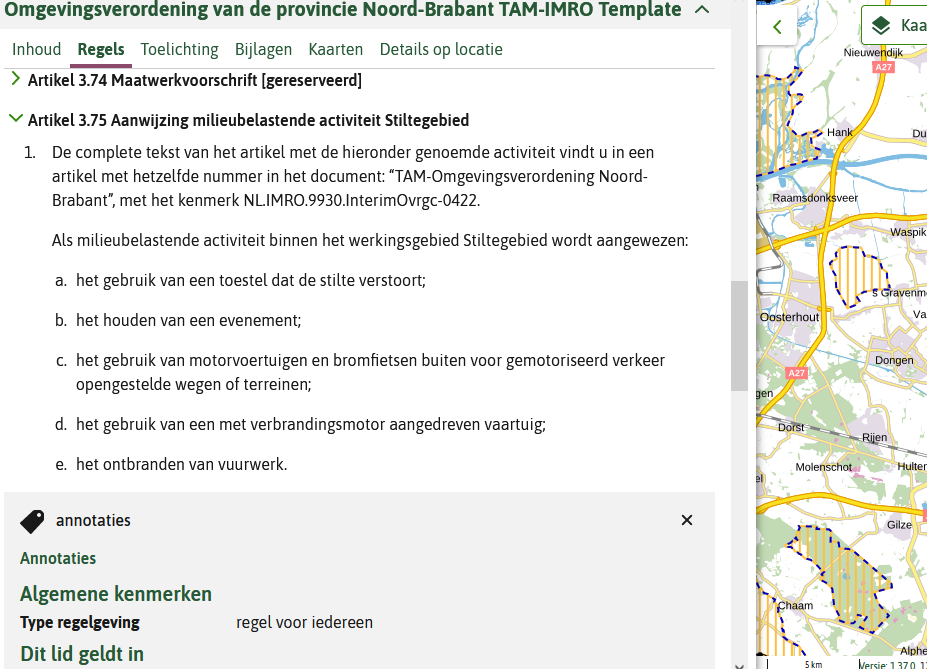Image resolution: width=927 pixels, height=669 pixels.
Task: Expand Artikel 3.74 Maatwerkvoorschrift chevron
Action: pos(15,79)
